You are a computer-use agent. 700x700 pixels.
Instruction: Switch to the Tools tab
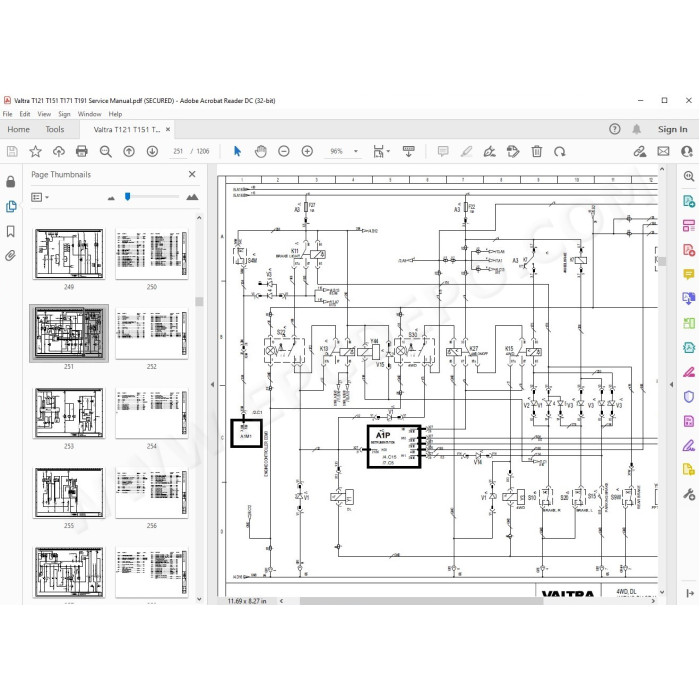(54, 129)
